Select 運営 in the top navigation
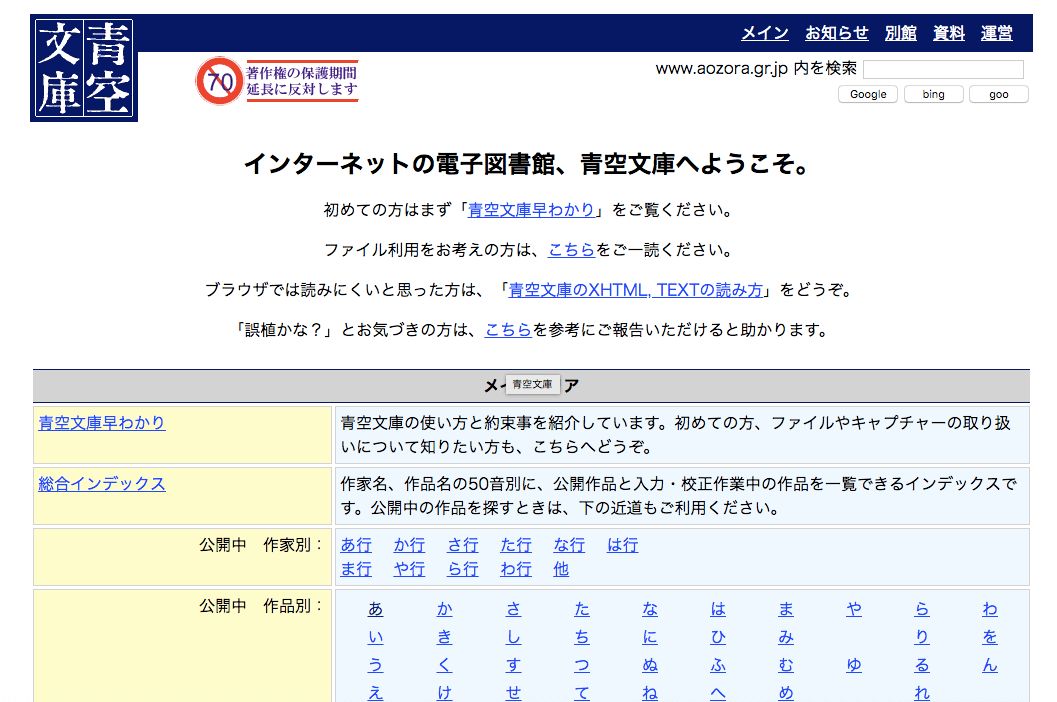The image size is (1057, 702). [x=997, y=33]
